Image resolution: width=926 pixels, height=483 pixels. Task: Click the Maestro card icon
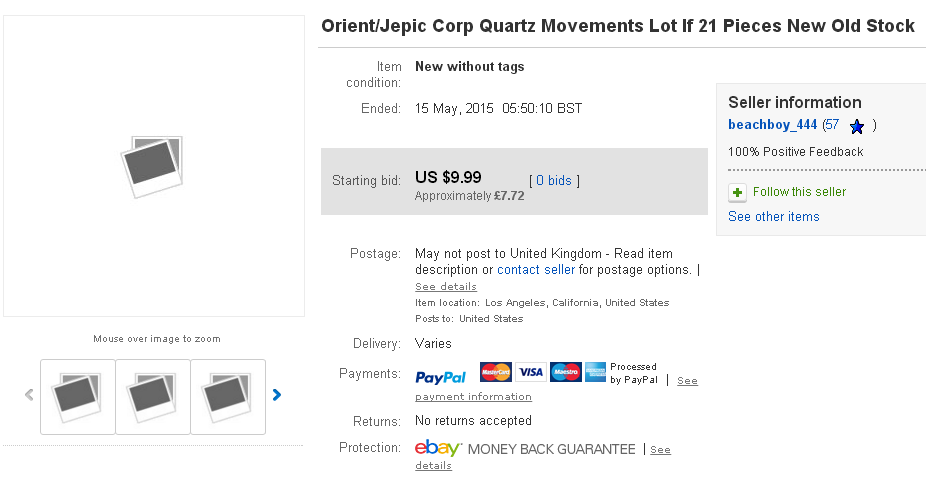coord(565,372)
